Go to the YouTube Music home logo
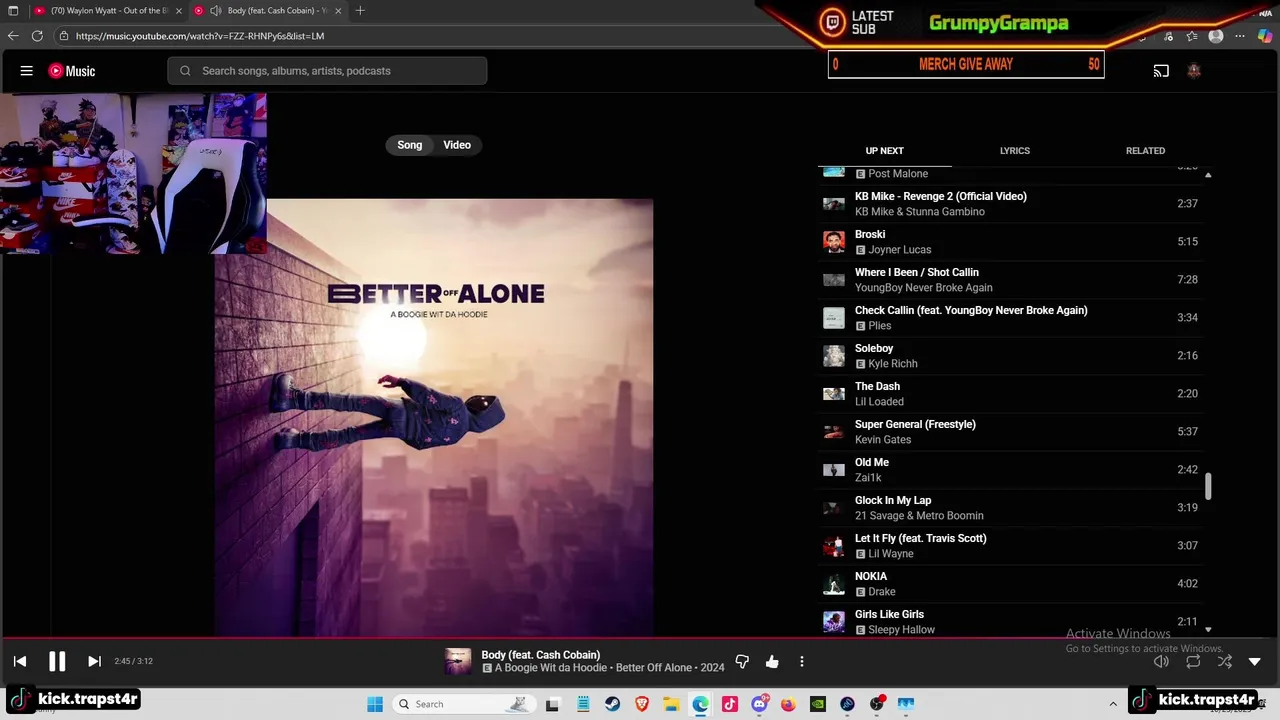The image size is (1280, 720). tap(72, 71)
